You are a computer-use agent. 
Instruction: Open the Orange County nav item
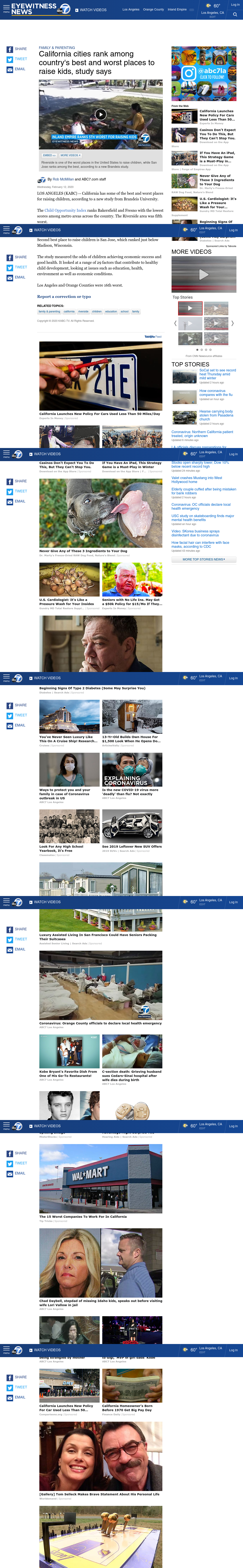154,10
